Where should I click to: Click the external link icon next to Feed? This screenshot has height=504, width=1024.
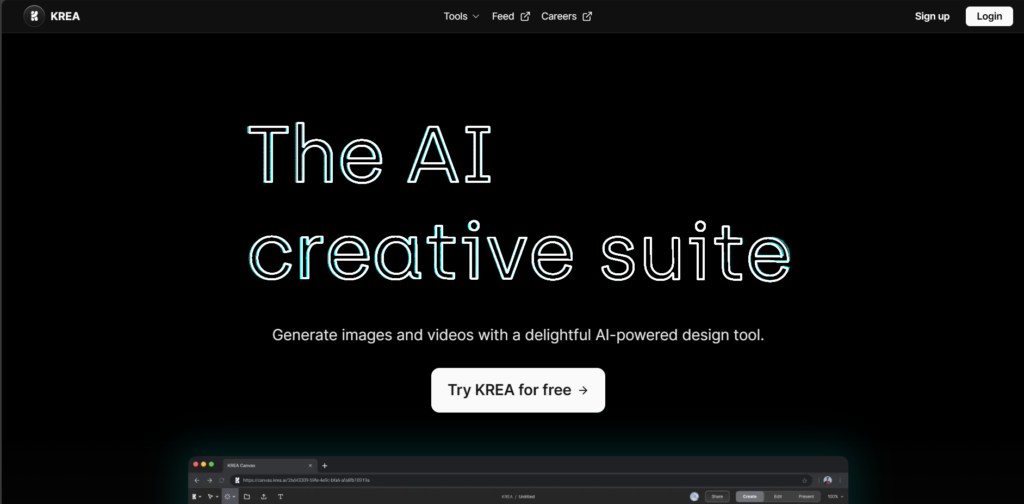[x=525, y=16]
